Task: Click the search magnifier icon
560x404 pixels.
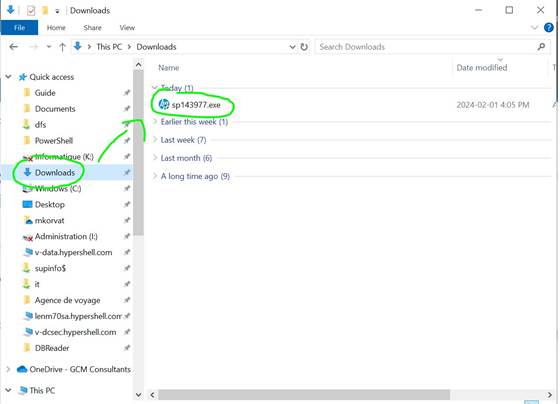Action: point(541,47)
